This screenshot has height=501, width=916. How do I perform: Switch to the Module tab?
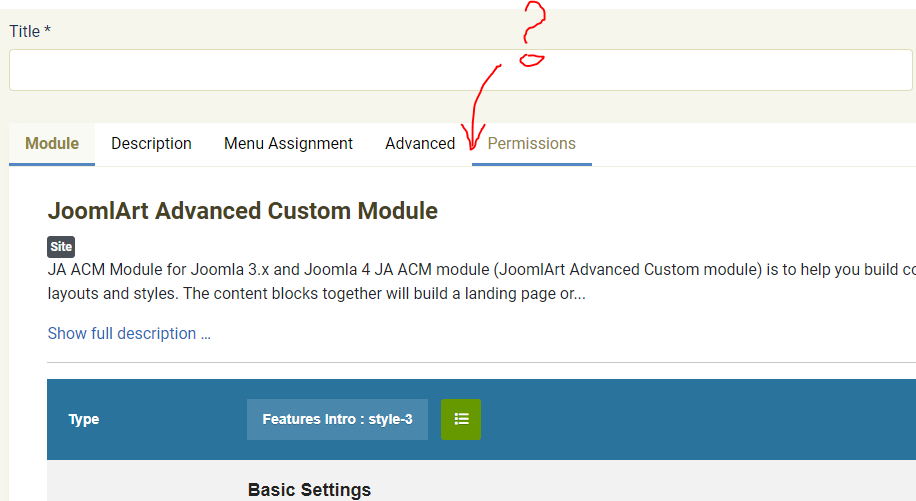52,144
